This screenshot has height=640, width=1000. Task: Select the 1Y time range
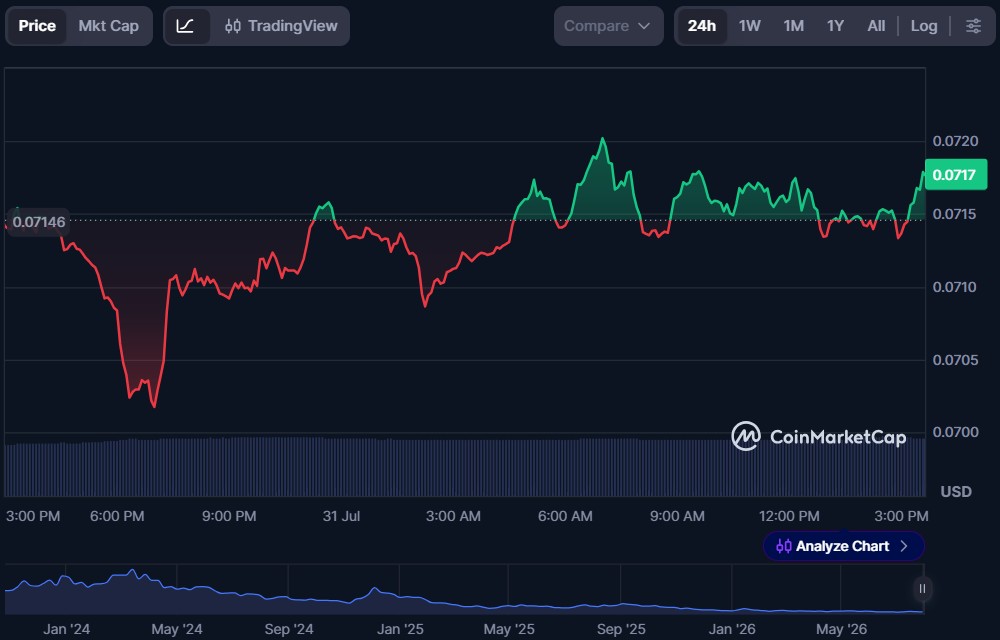point(835,26)
